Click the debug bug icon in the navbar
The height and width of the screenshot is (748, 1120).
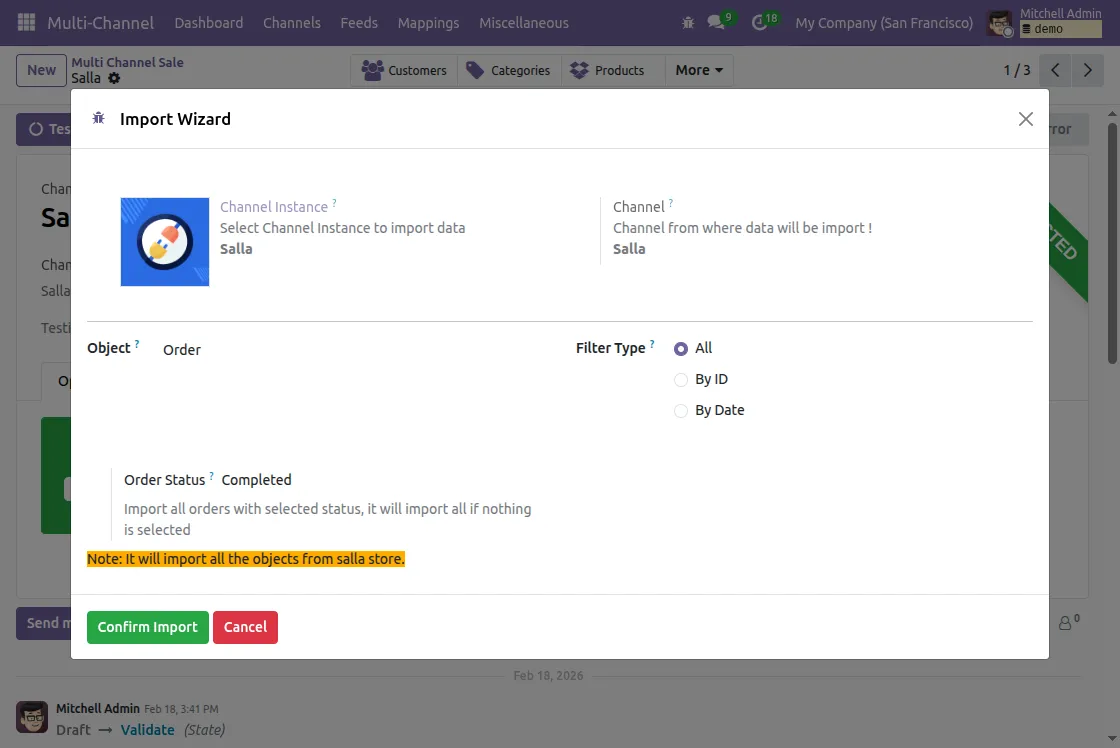688,22
